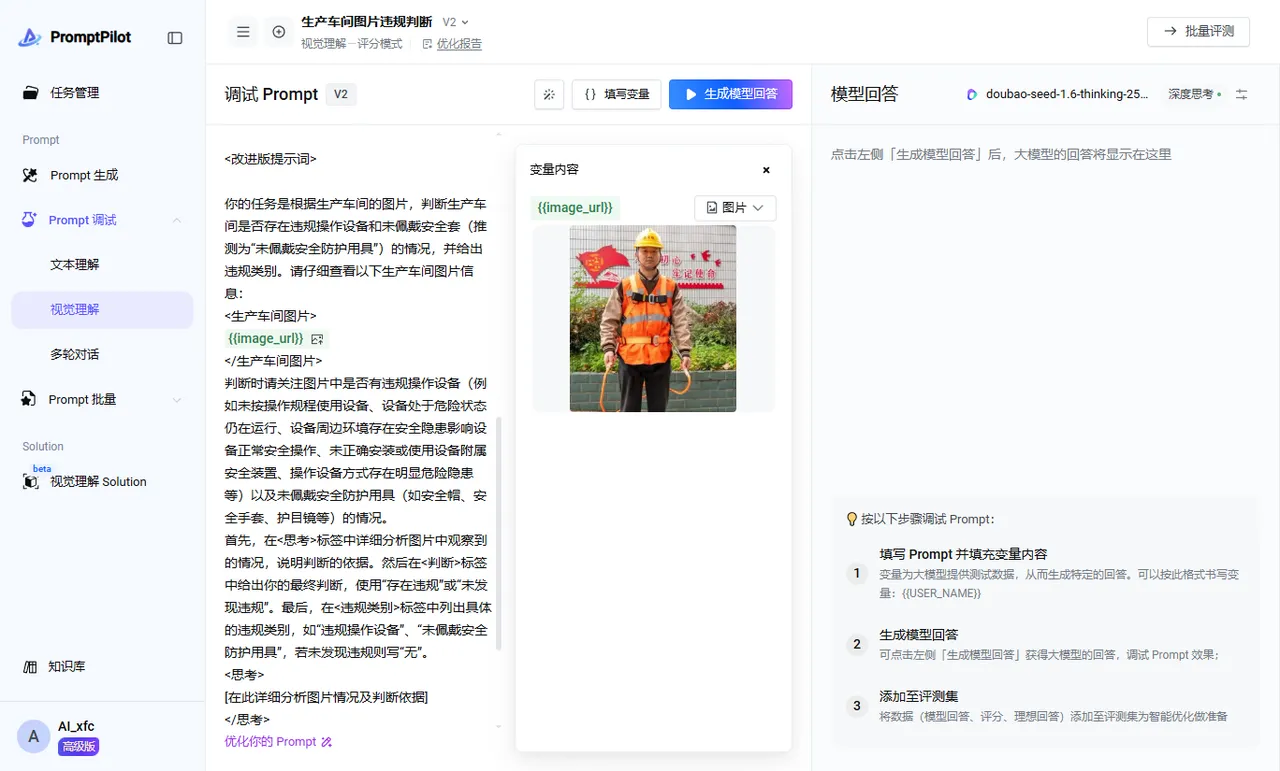Click the blue 生成模型回答 button

731,94
